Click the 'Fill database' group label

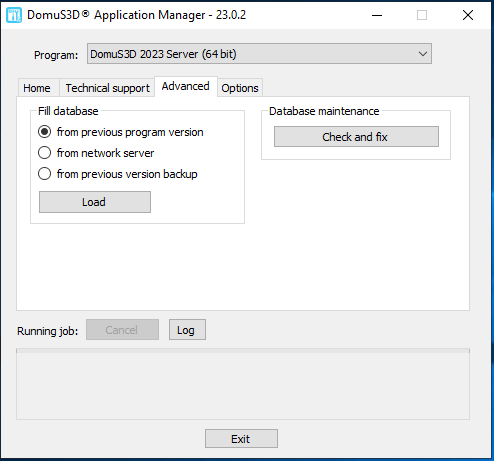68,111
